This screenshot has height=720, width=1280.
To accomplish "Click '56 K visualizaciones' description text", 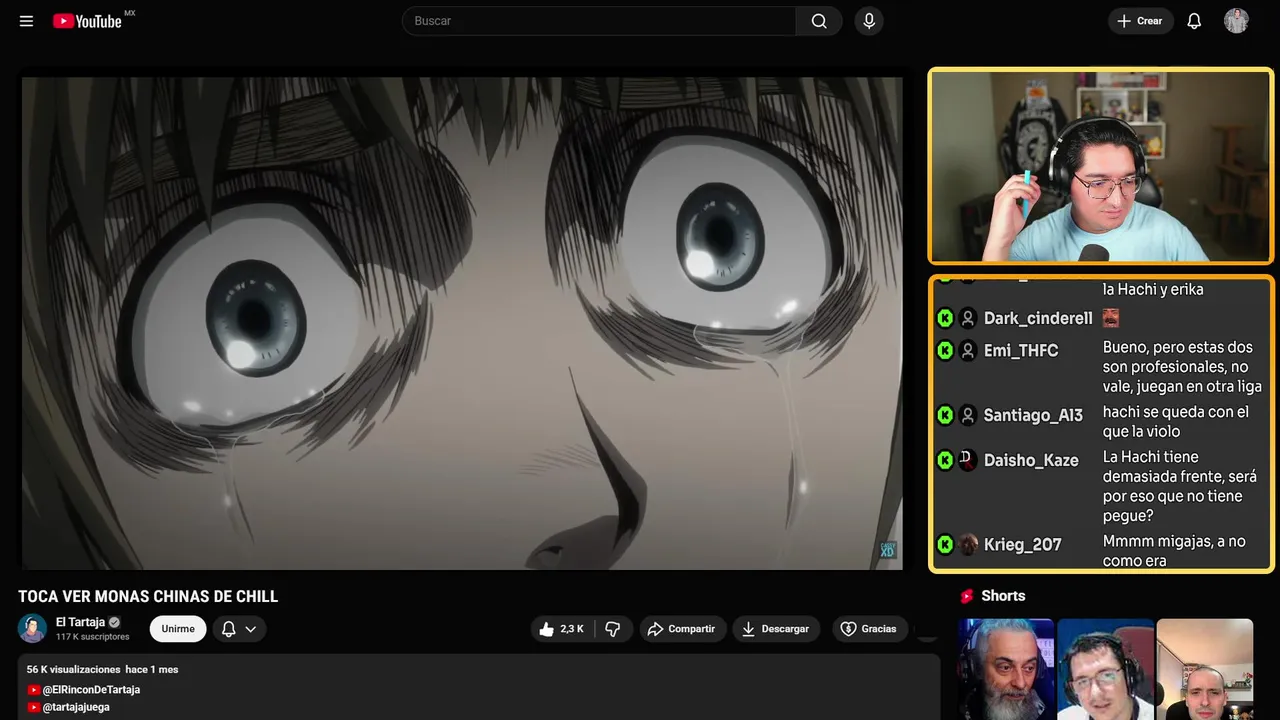I will (73, 669).
